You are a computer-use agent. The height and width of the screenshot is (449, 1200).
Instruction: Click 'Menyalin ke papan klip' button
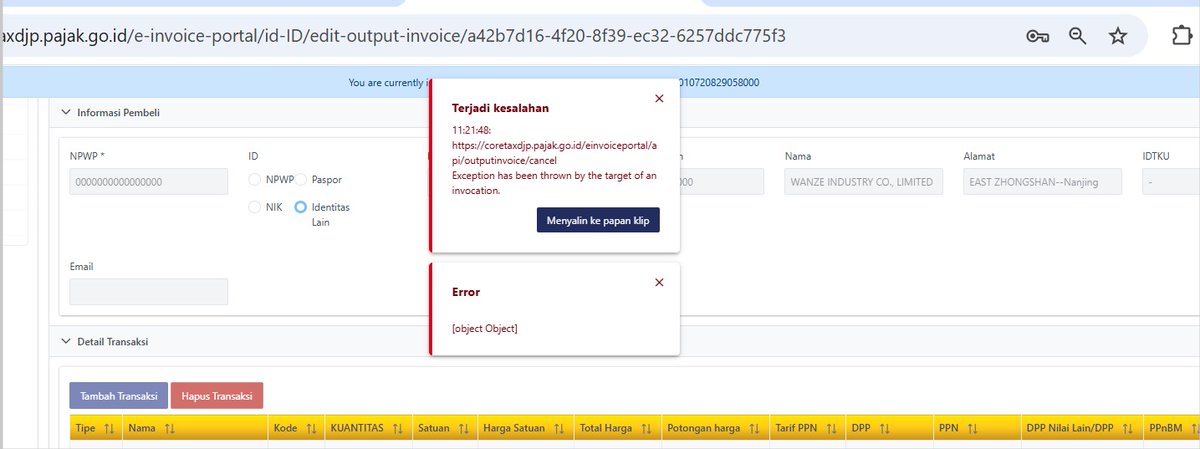pyautogui.click(x=598, y=220)
